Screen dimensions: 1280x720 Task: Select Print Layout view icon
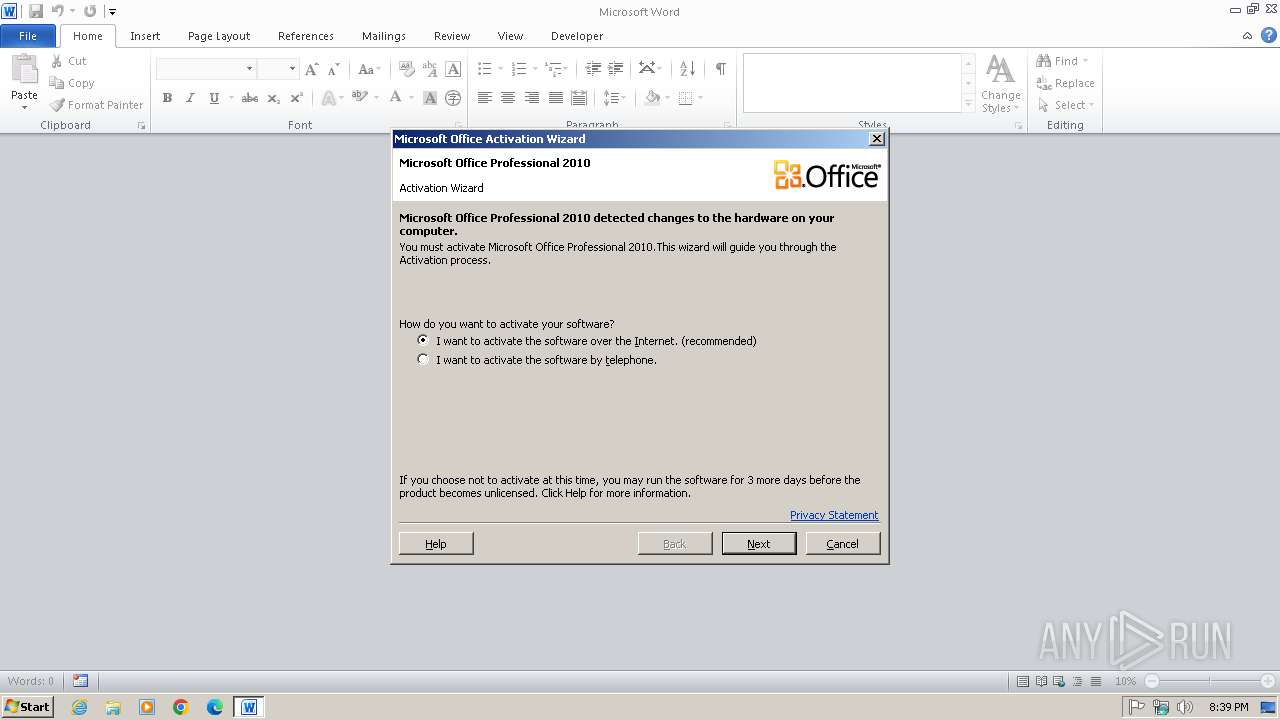(1023, 681)
